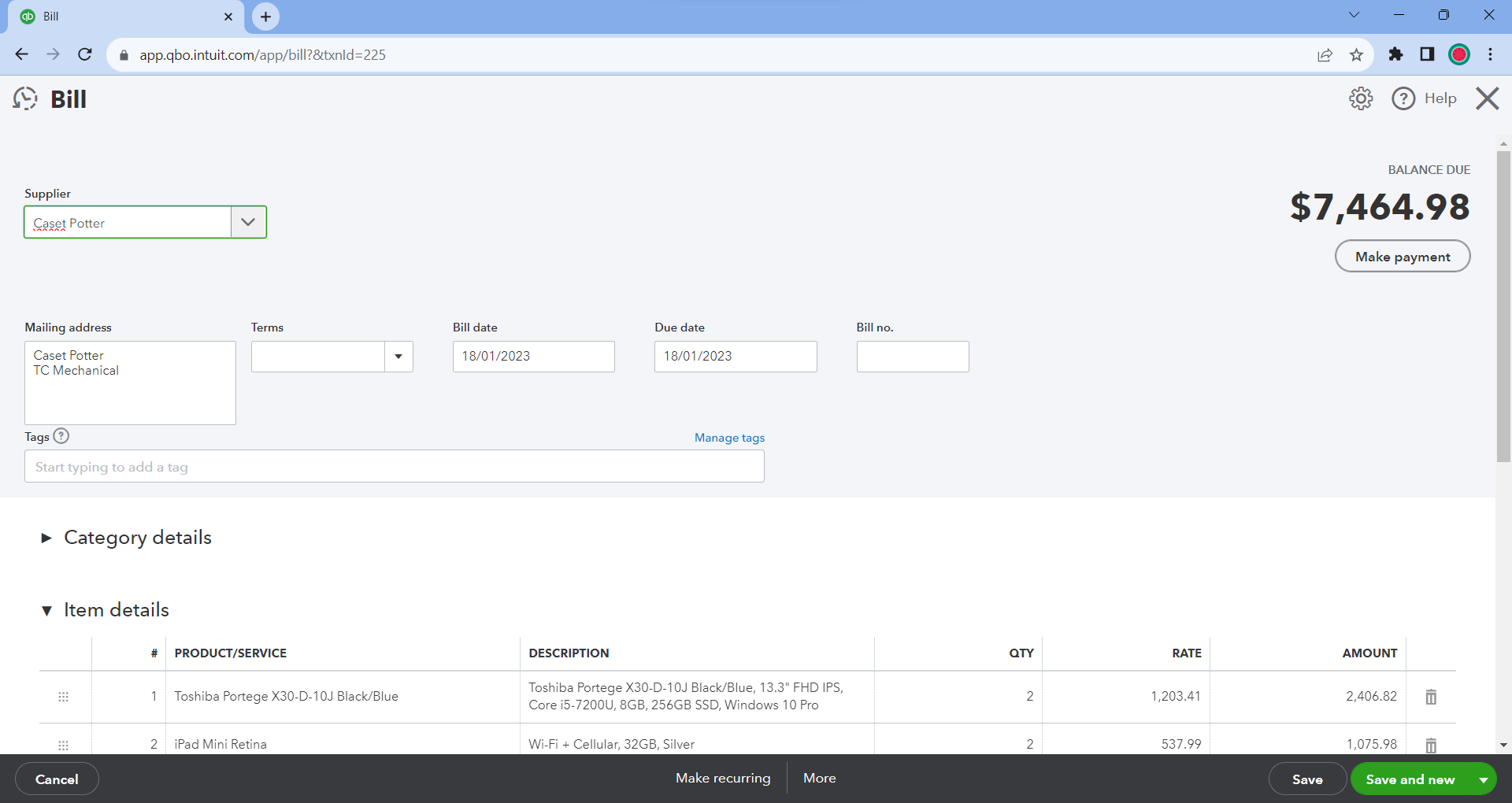
Task: Click the browser address bar URL
Action: click(x=262, y=55)
